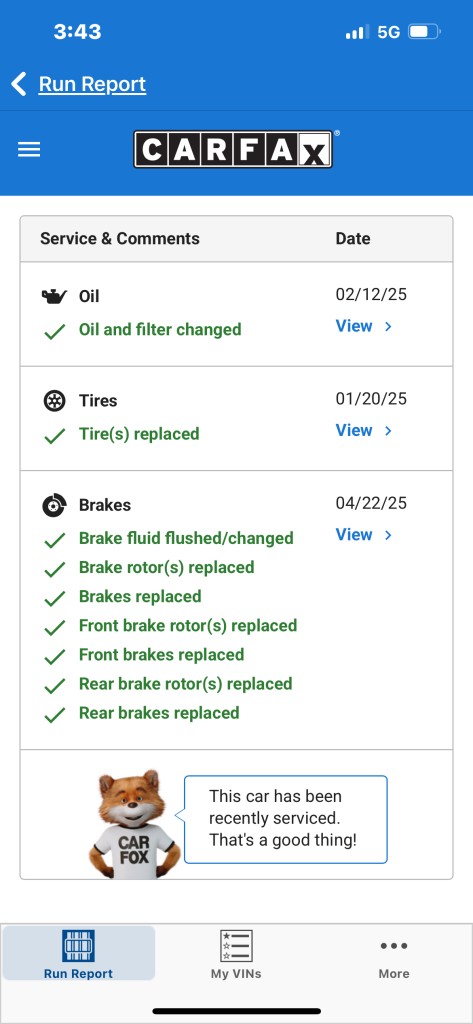Tap the tire wheel icon
This screenshot has height=1024, width=473.
coord(54,400)
